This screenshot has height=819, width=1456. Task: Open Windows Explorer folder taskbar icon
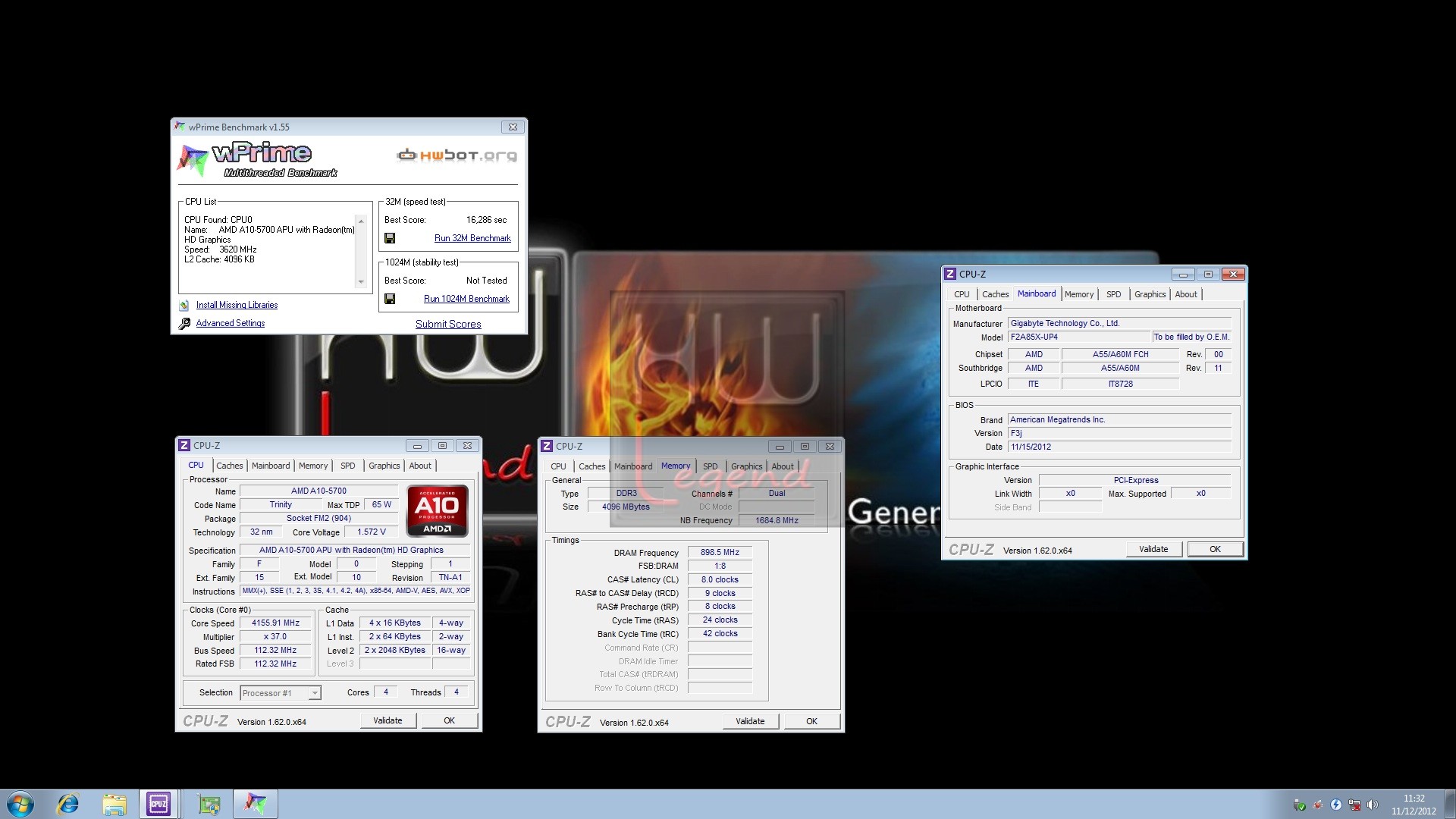click(x=115, y=804)
